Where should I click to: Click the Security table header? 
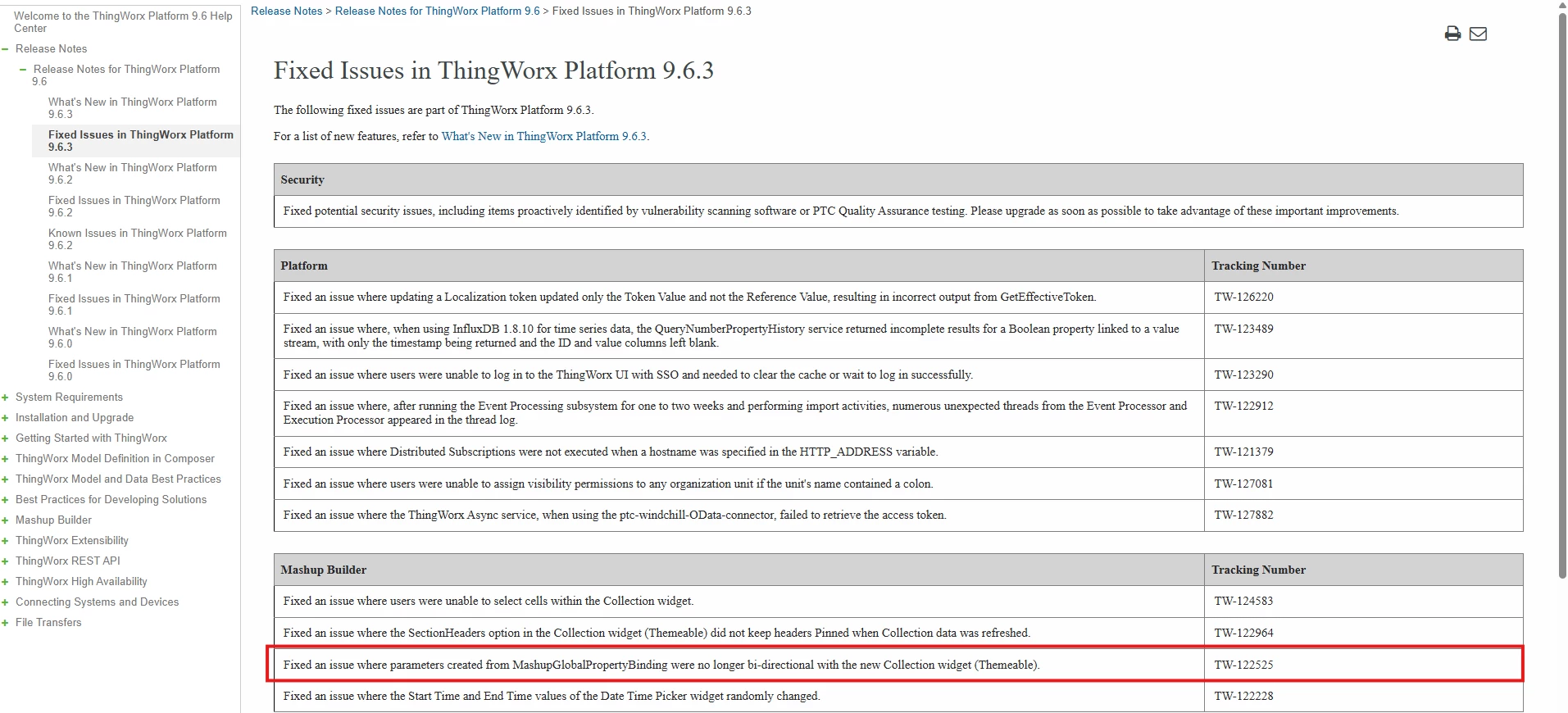(898, 179)
